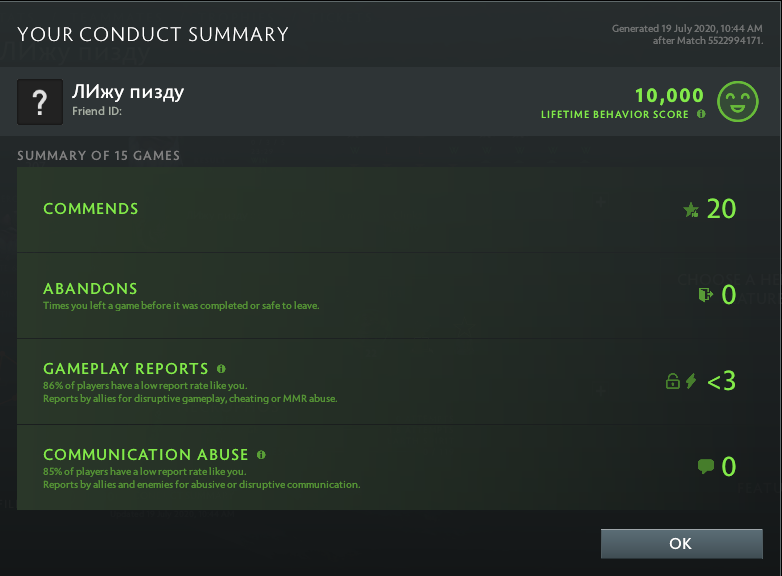Click the Lifetime Behavior Score label
Viewport: 782px width, 576px height.
(x=615, y=115)
